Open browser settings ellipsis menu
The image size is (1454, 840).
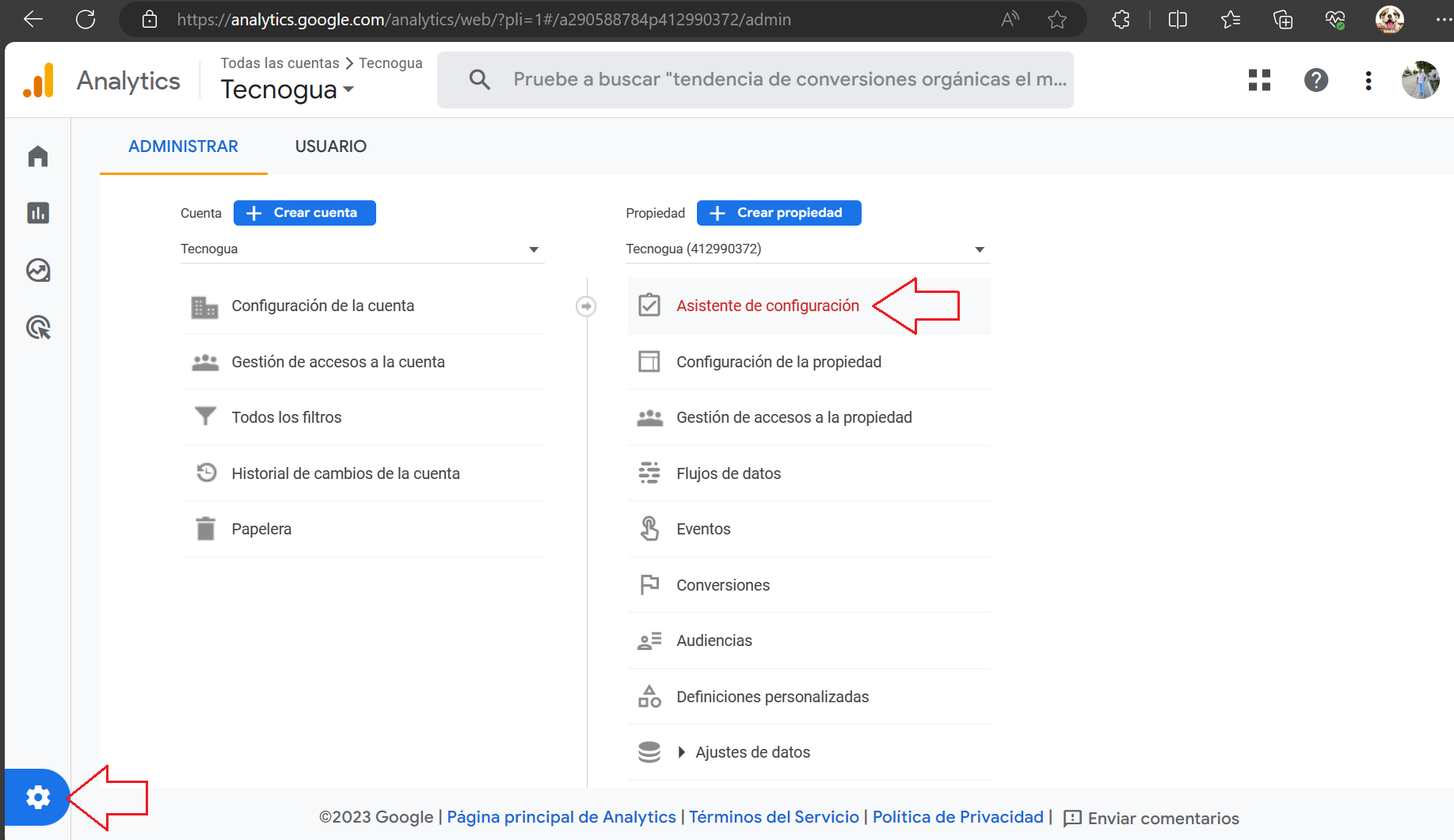pos(1443,20)
